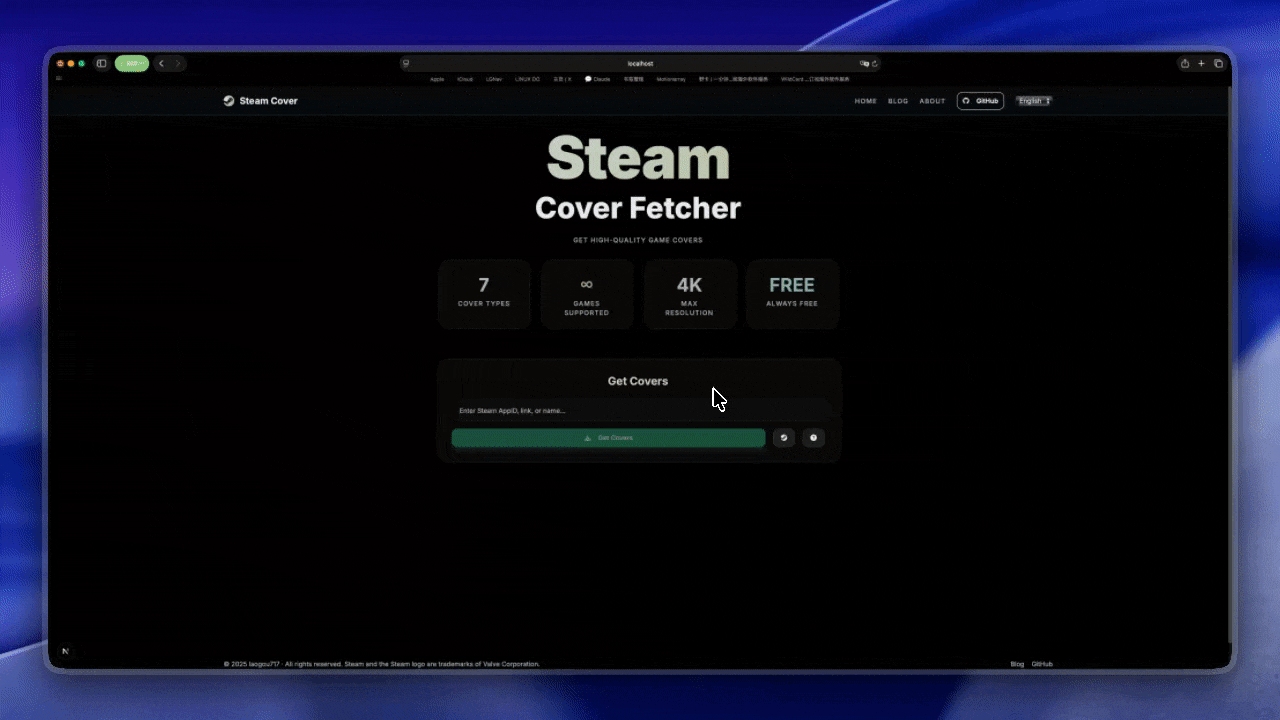Click the FREE Always Free card
Image resolution: width=1280 pixels, height=720 pixels.
point(792,294)
